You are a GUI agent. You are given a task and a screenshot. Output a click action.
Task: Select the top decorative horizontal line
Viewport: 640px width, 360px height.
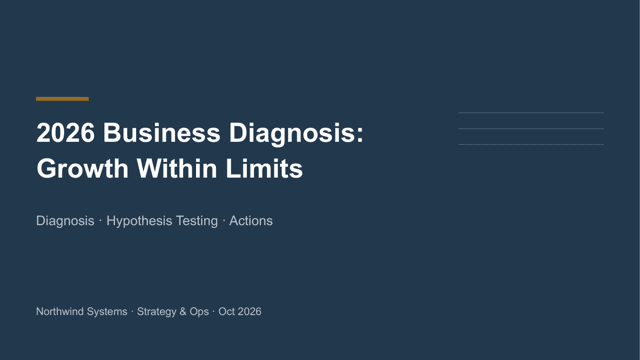(531, 113)
